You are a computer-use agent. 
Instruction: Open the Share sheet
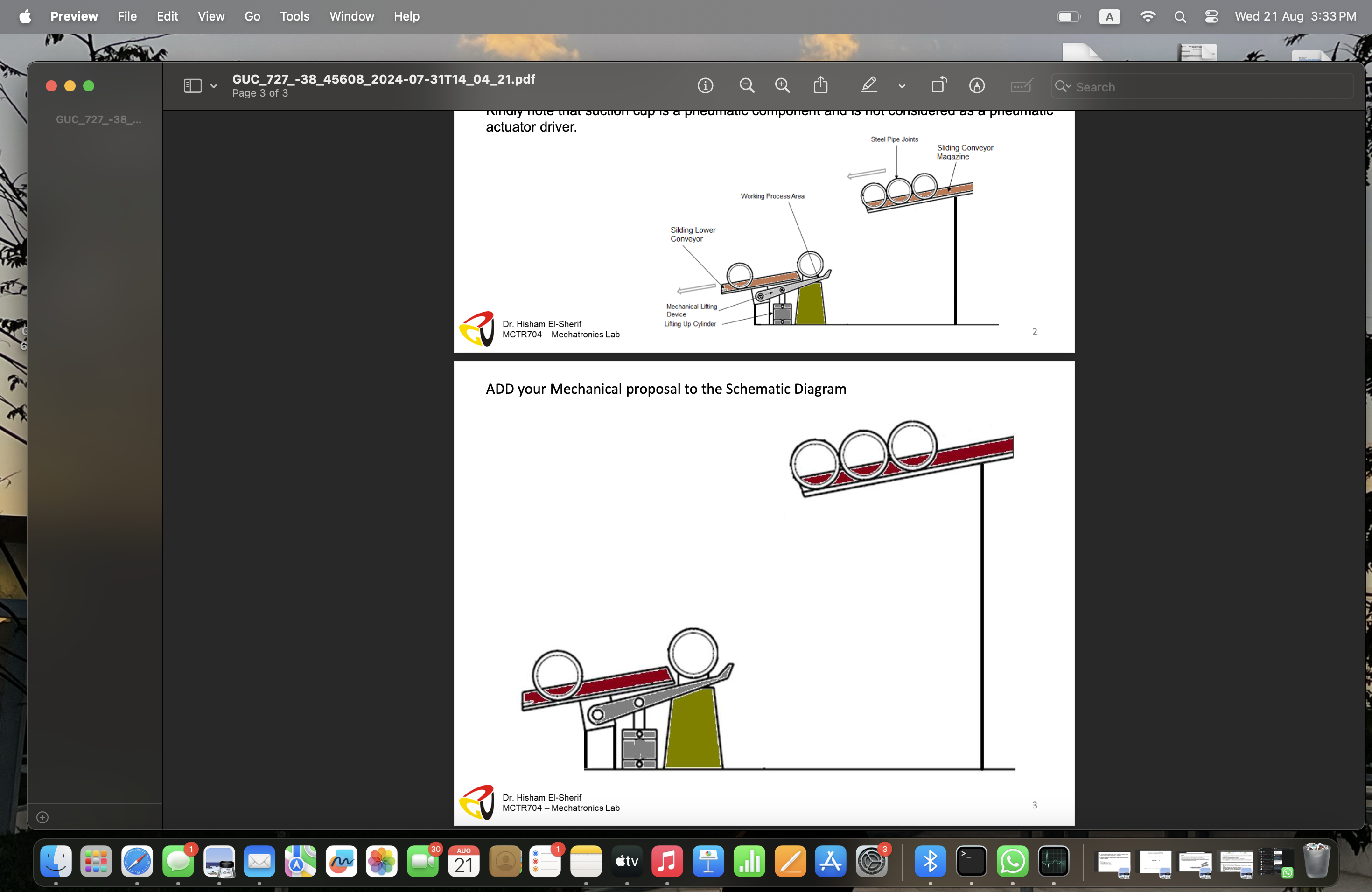coord(821,85)
